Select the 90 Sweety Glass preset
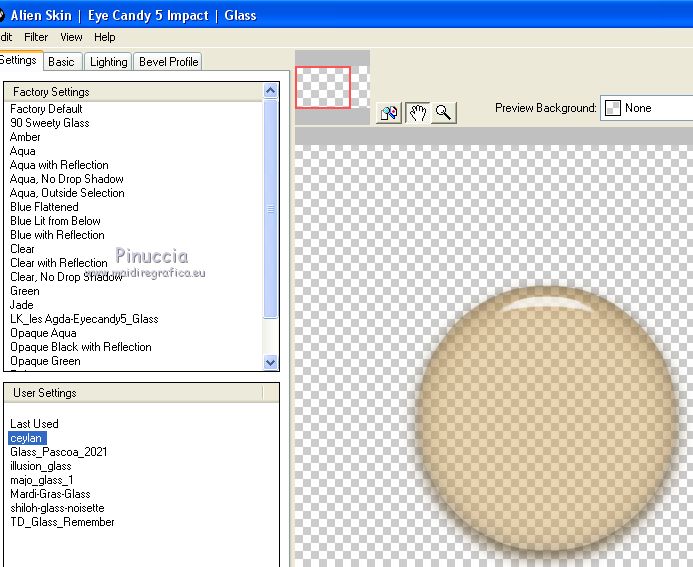Viewport: 693px width, 567px height. click(50, 123)
